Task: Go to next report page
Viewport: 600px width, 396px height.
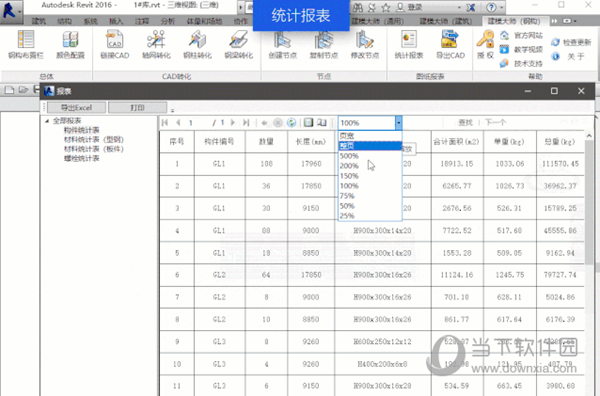Action: [233, 122]
